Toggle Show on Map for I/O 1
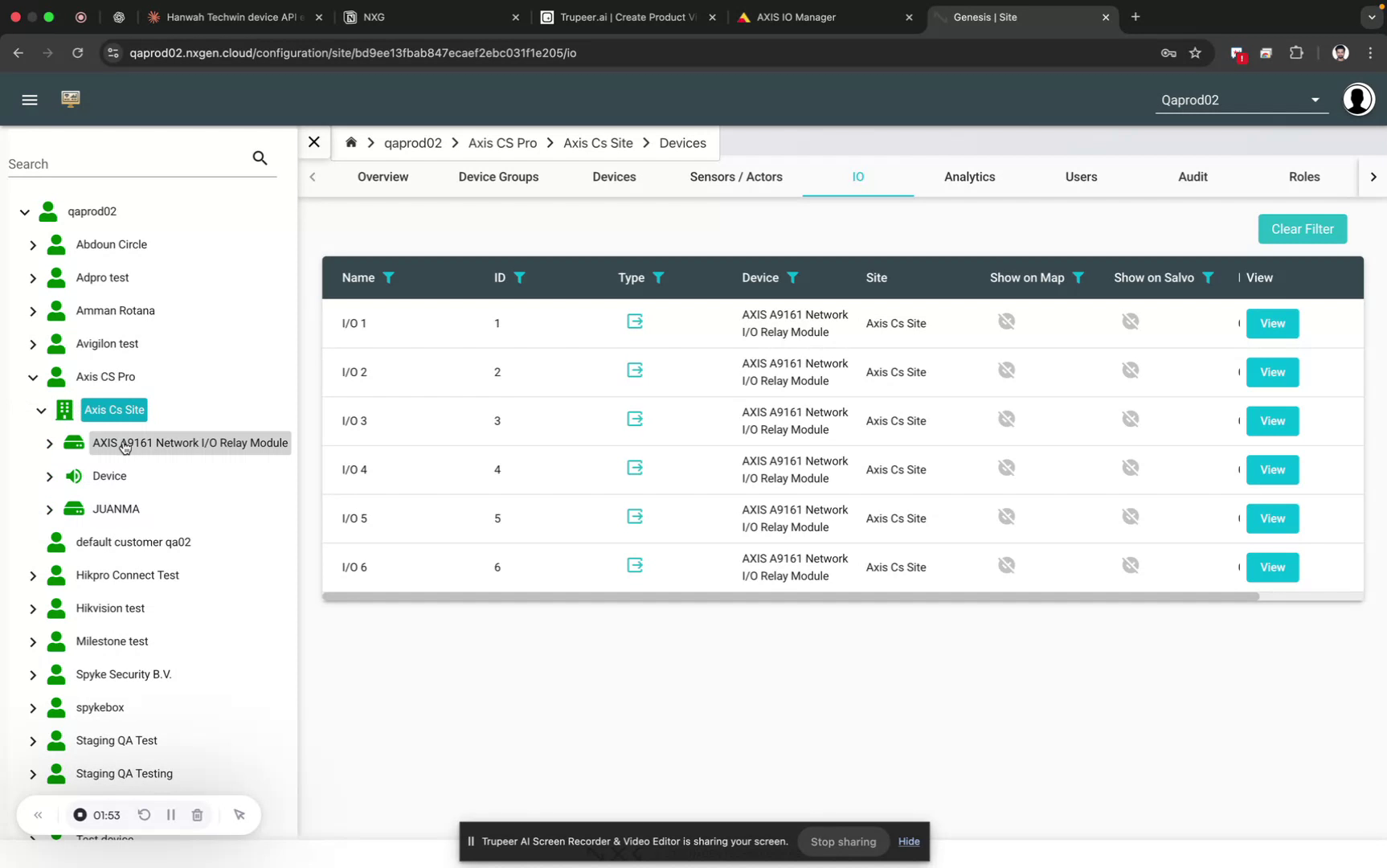The height and width of the screenshot is (868, 1387). click(1006, 321)
